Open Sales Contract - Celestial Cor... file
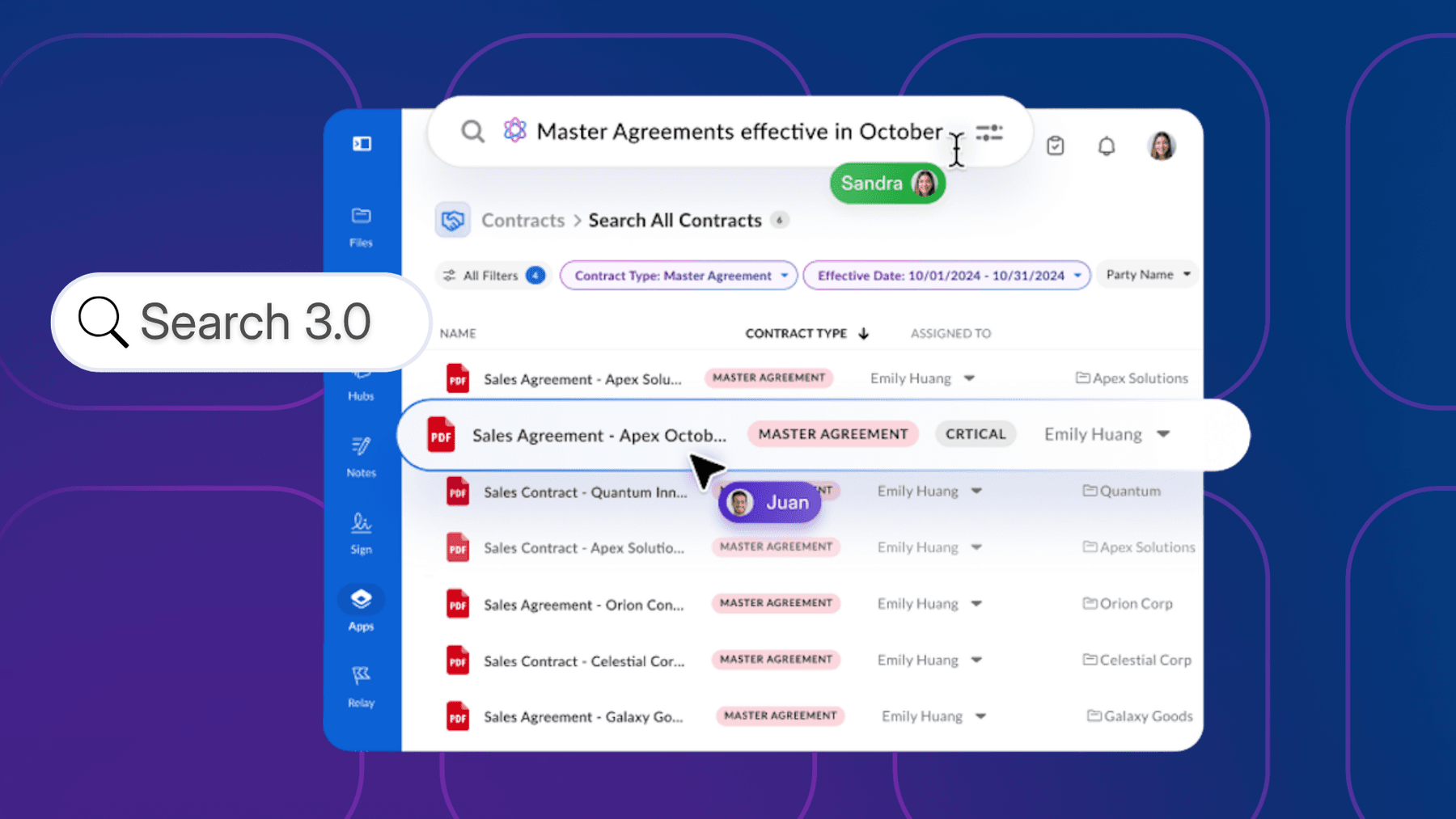 584,661
